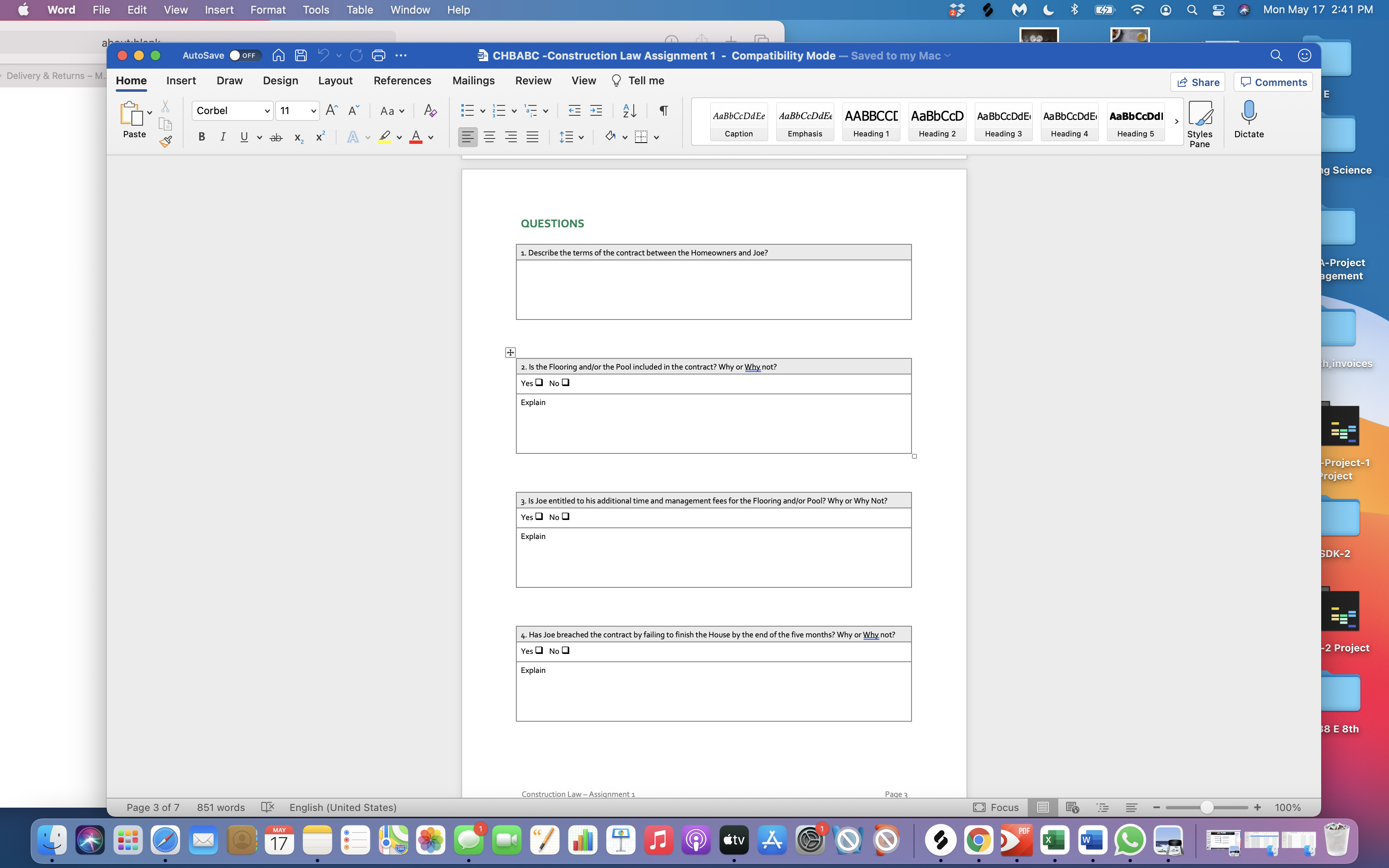Toggle bold formatting
Viewport: 1389px width, 868px height.
[x=201, y=137]
